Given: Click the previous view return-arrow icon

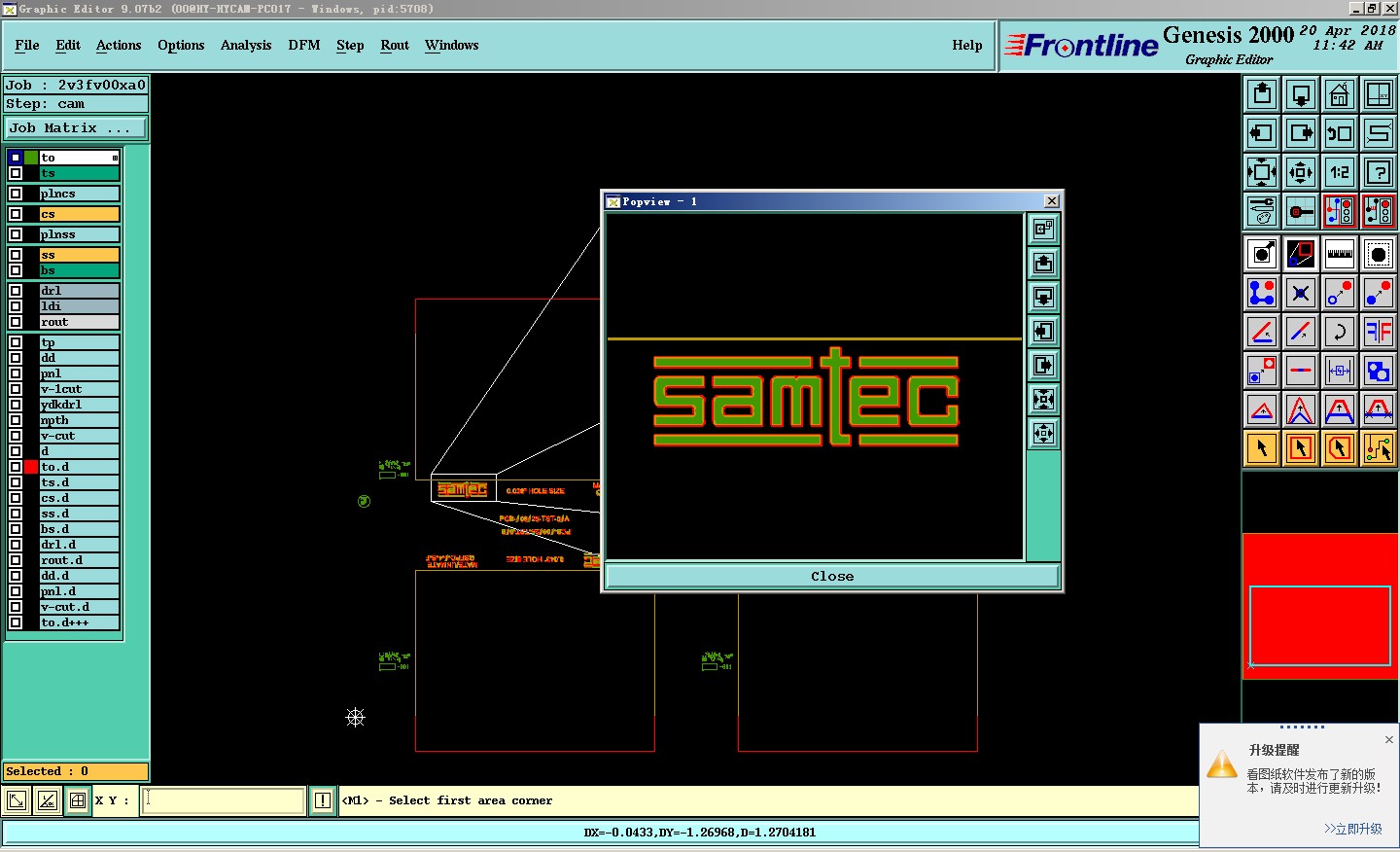Looking at the screenshot, I should coord(1340,133).
